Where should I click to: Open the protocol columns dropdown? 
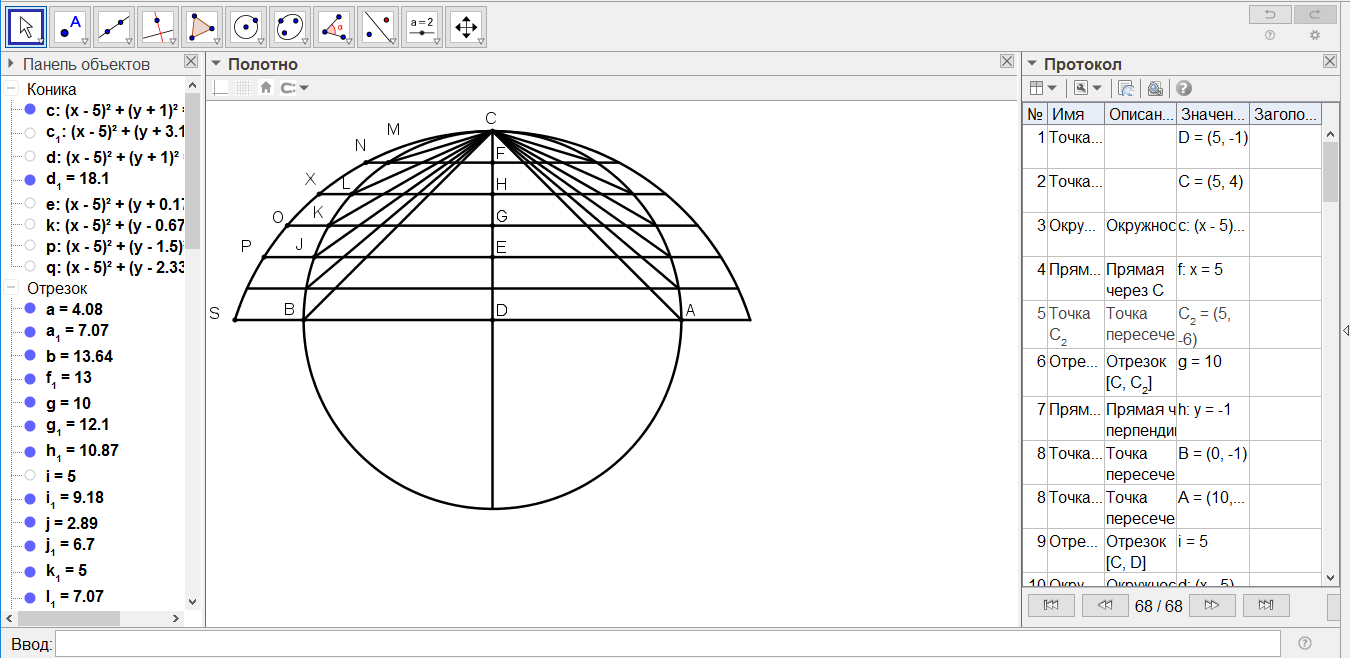1042,88
